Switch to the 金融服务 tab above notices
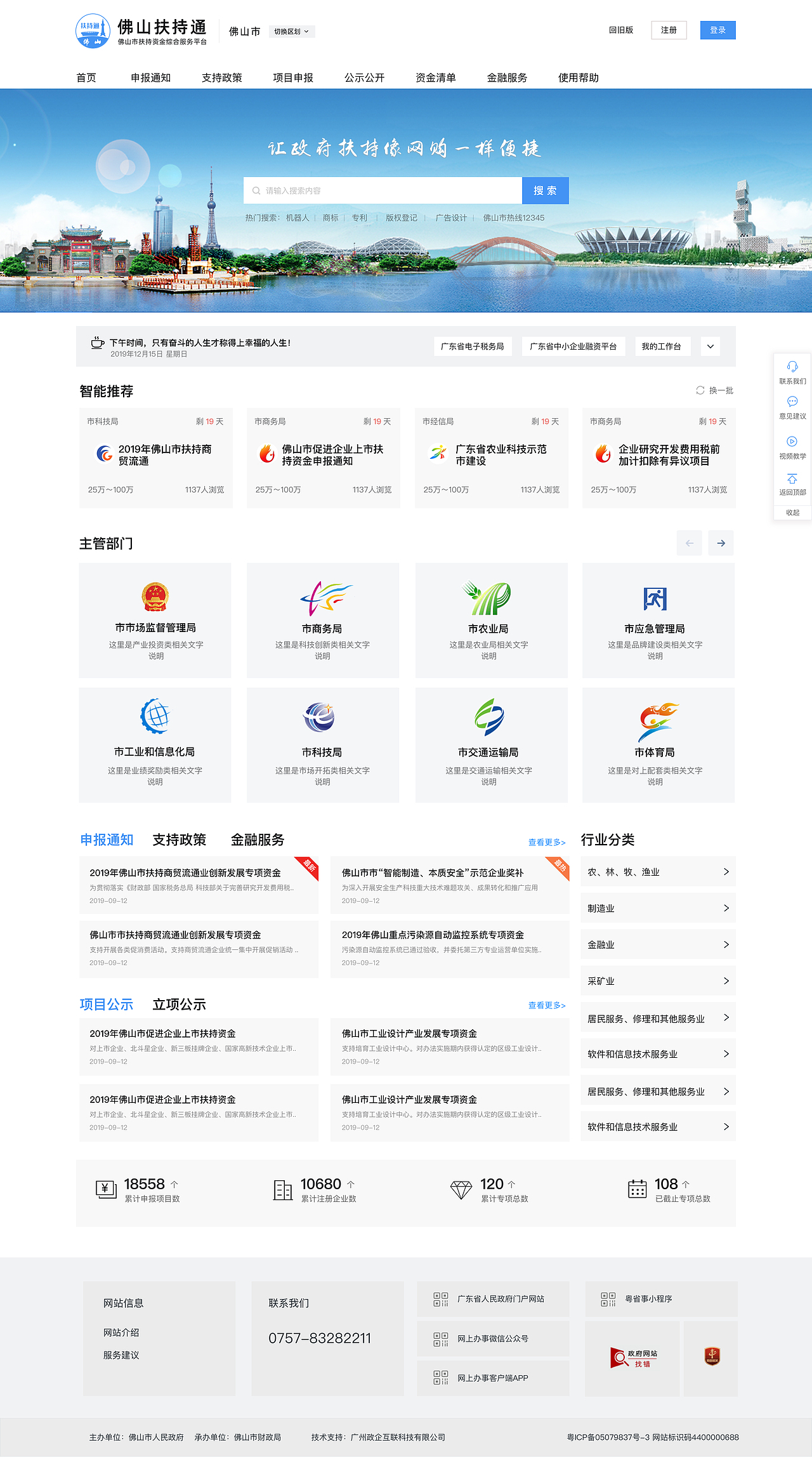This screenshot has width=812, height=1457. click(x=258, y=840)
